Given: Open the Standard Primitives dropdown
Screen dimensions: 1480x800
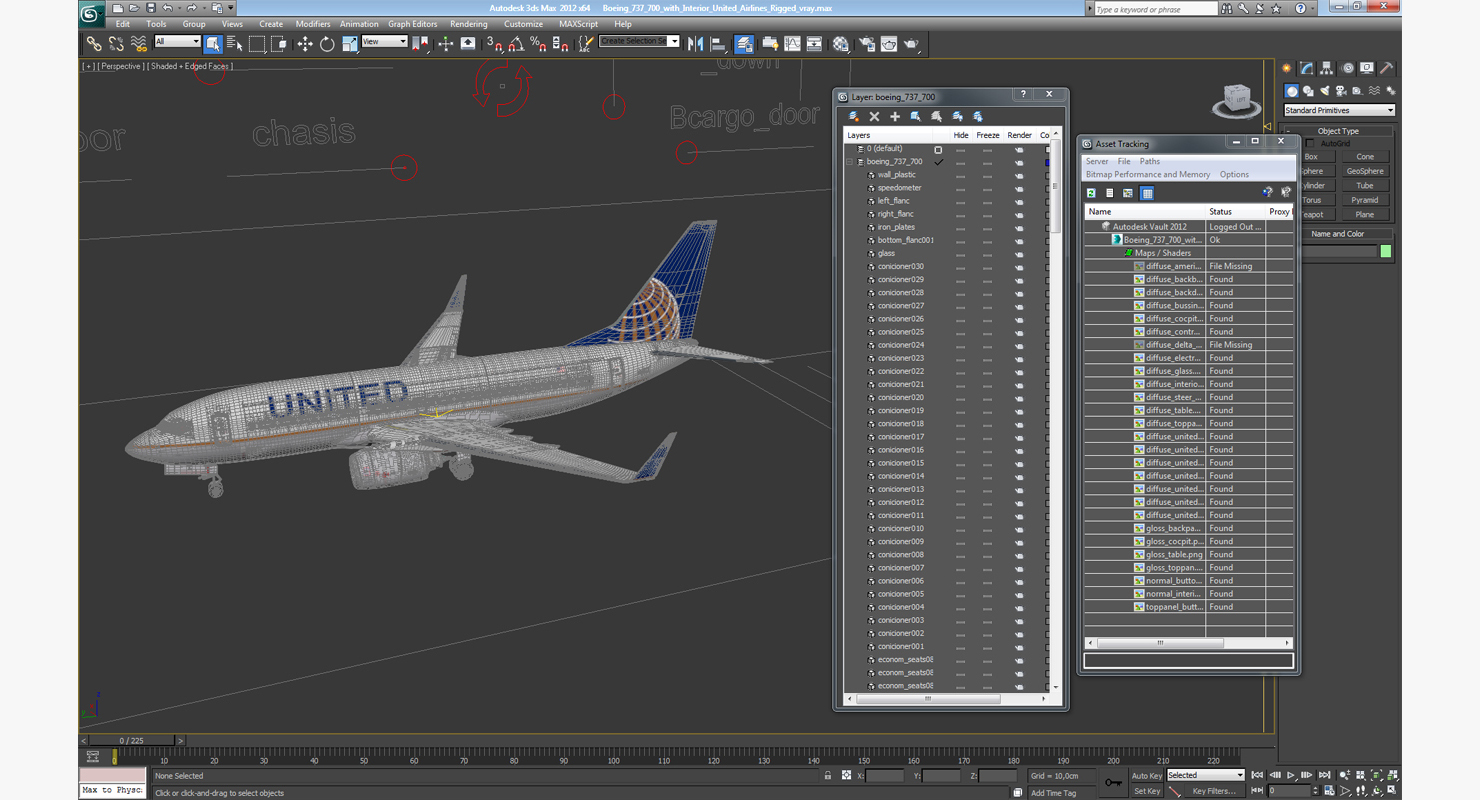Looking at the screenshot, I should [1339, 110].
